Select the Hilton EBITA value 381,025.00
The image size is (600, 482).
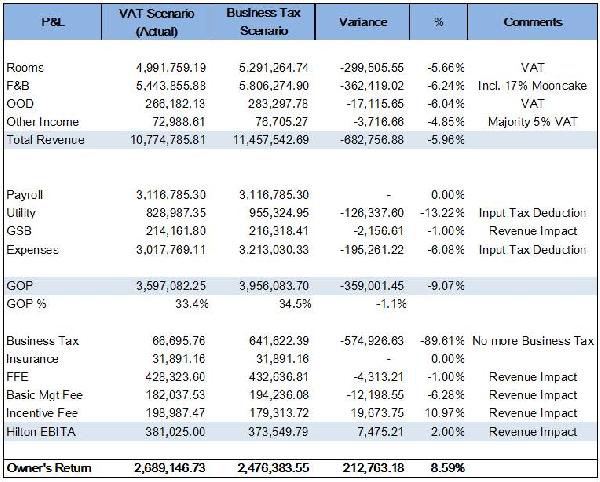coord(175,432)
